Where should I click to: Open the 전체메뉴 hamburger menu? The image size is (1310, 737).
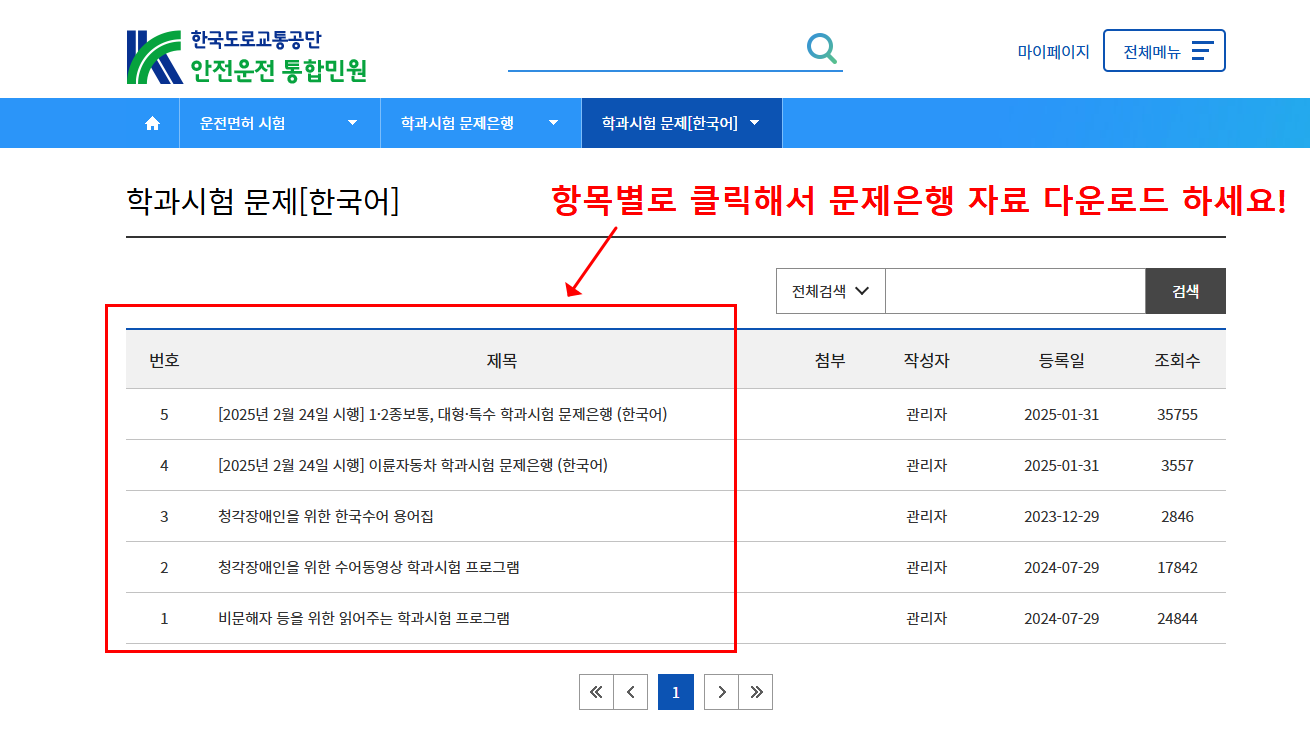click(1163, 50)
